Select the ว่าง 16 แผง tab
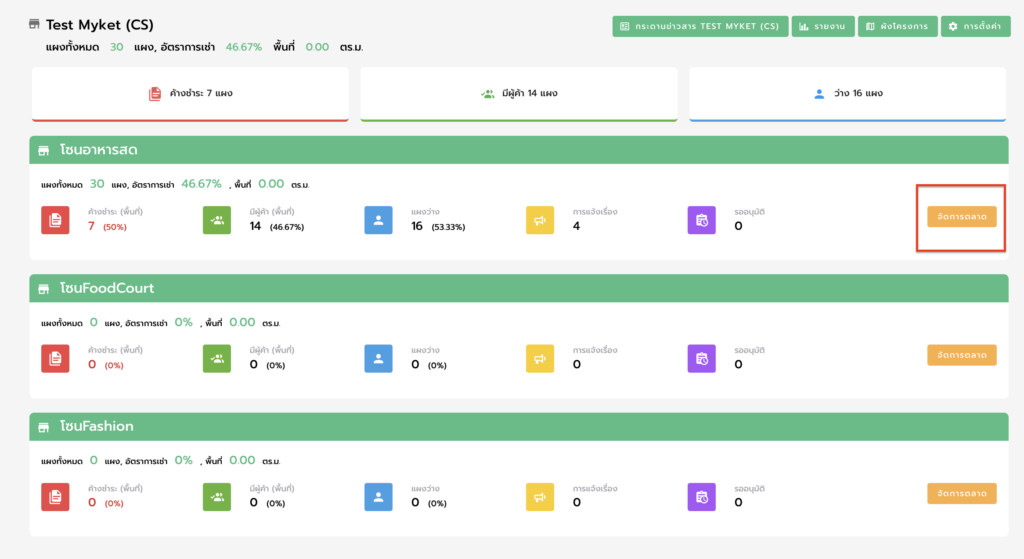The width and height of the screenshot is (1024, 559). [x=847, y=94]
